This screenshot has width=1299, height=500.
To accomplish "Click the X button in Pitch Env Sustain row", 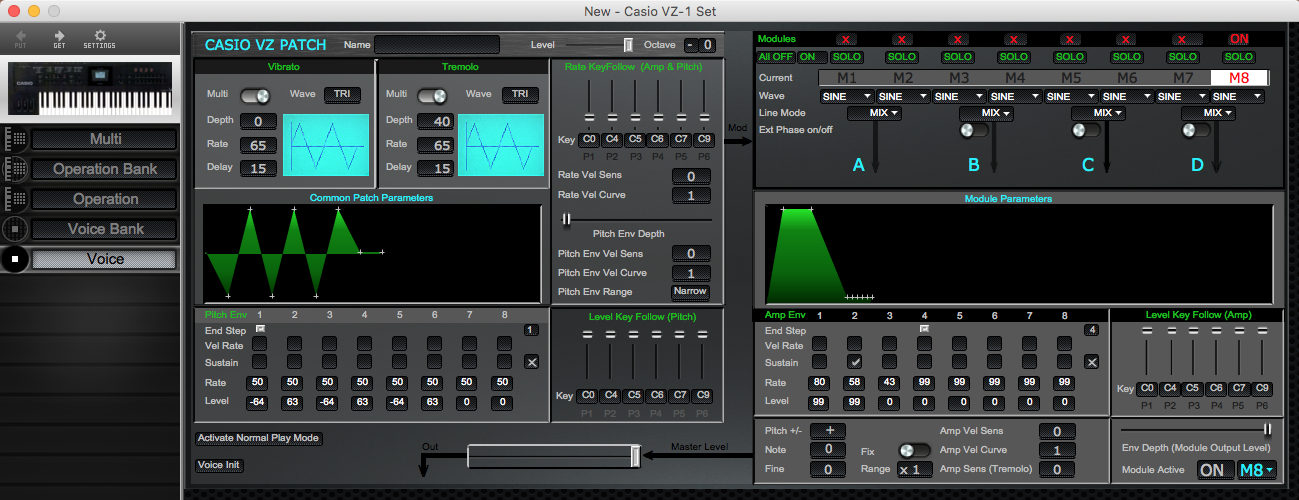I will pos(532,362).
